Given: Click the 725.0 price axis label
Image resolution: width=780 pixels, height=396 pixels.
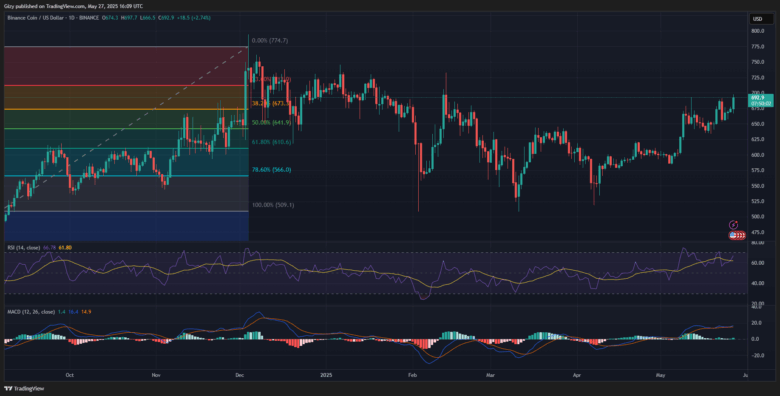Looking at the screenshot, I should (759, 78).
